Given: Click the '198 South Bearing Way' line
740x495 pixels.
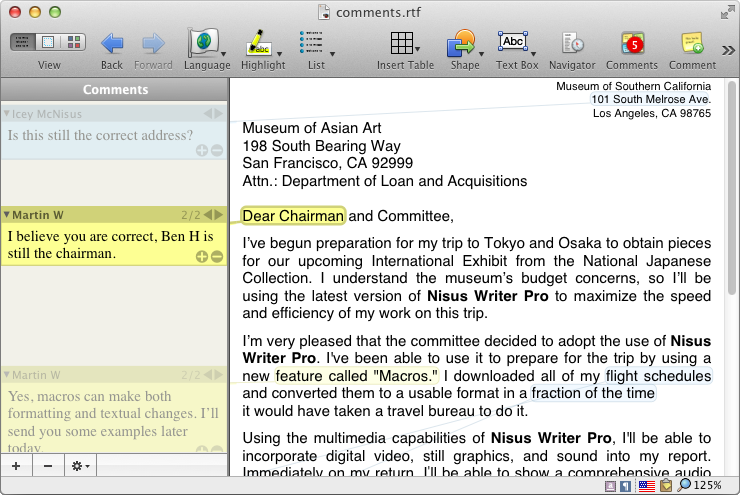Looking at the screenshot, I should (x=321, y=146).
